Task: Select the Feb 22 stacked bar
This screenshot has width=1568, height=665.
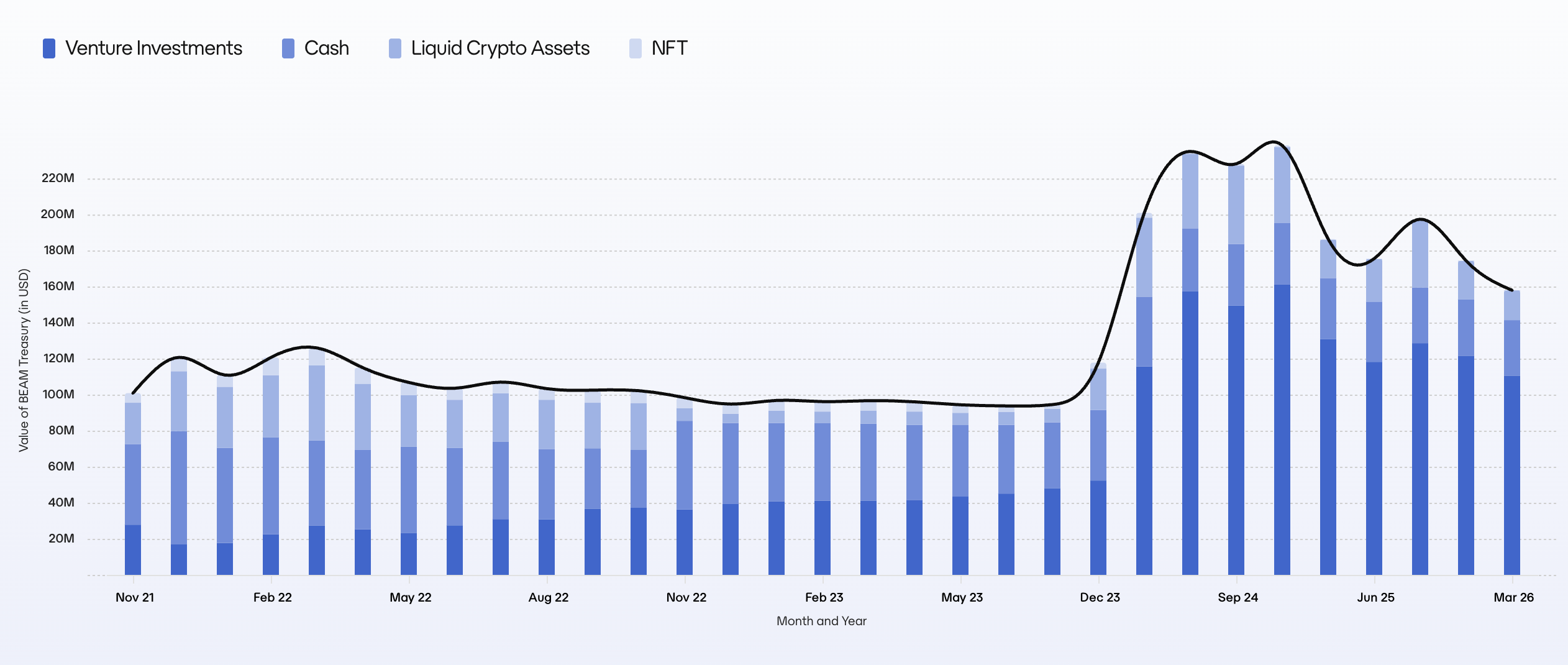Action: click(x=271, y=466)
